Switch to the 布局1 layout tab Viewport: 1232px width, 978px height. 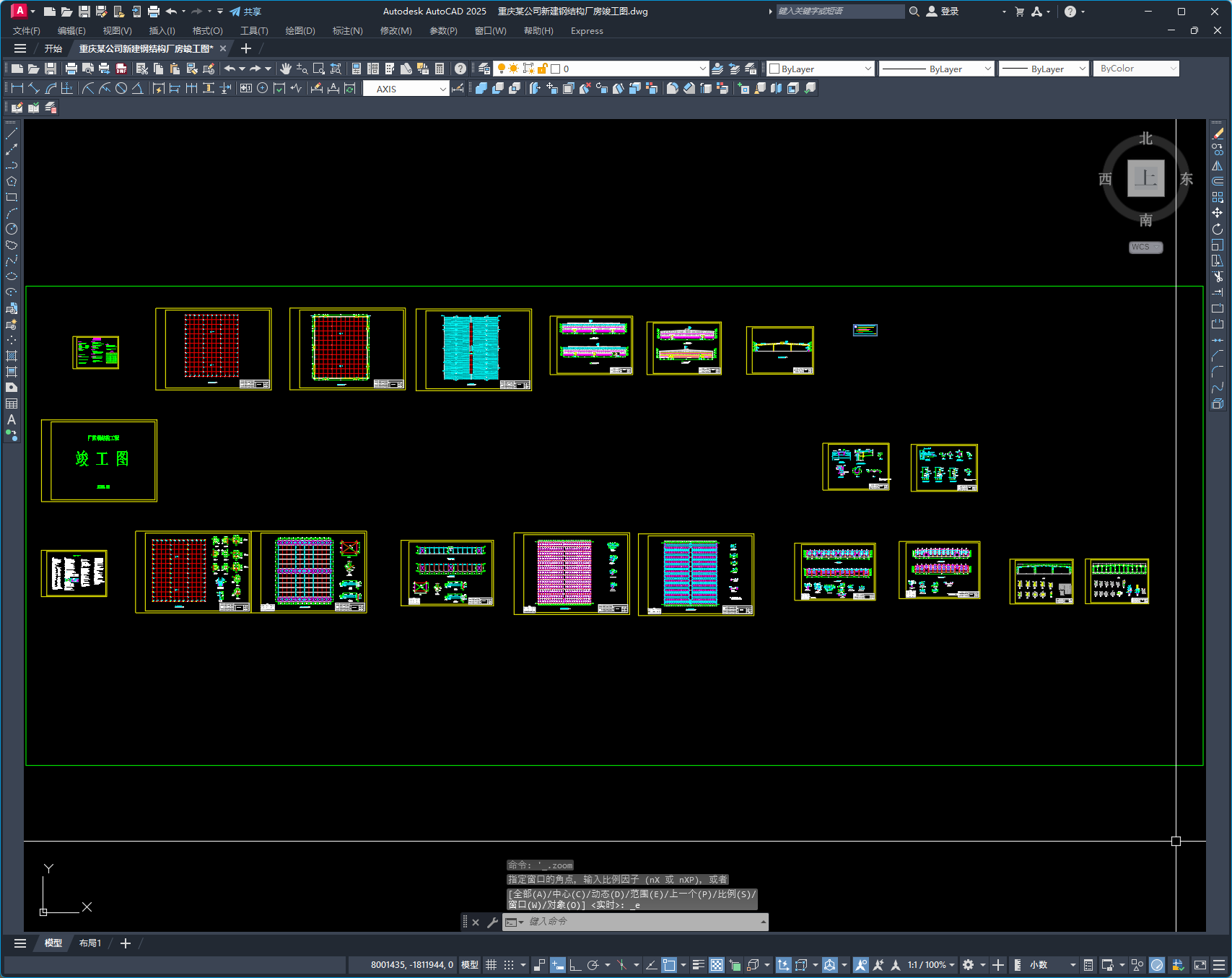[x=90, y=943]
